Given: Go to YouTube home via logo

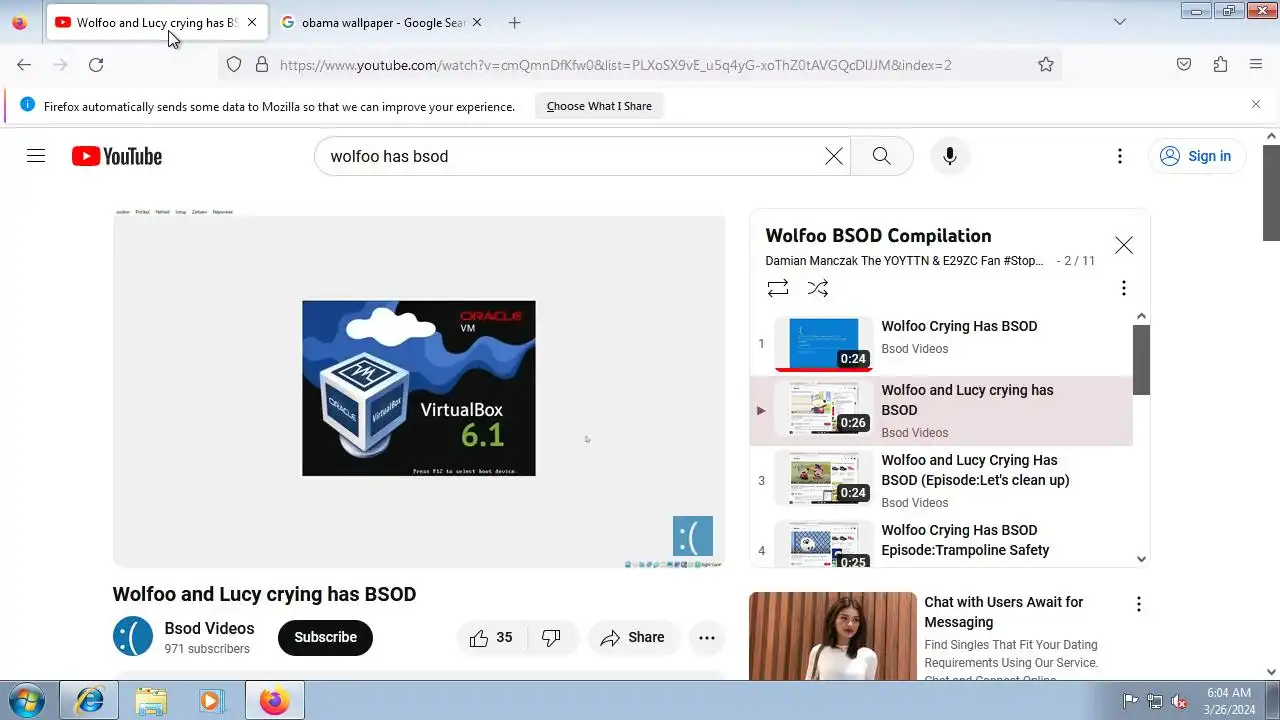Looking at the screenshot, I should click(x=117, y=156).
